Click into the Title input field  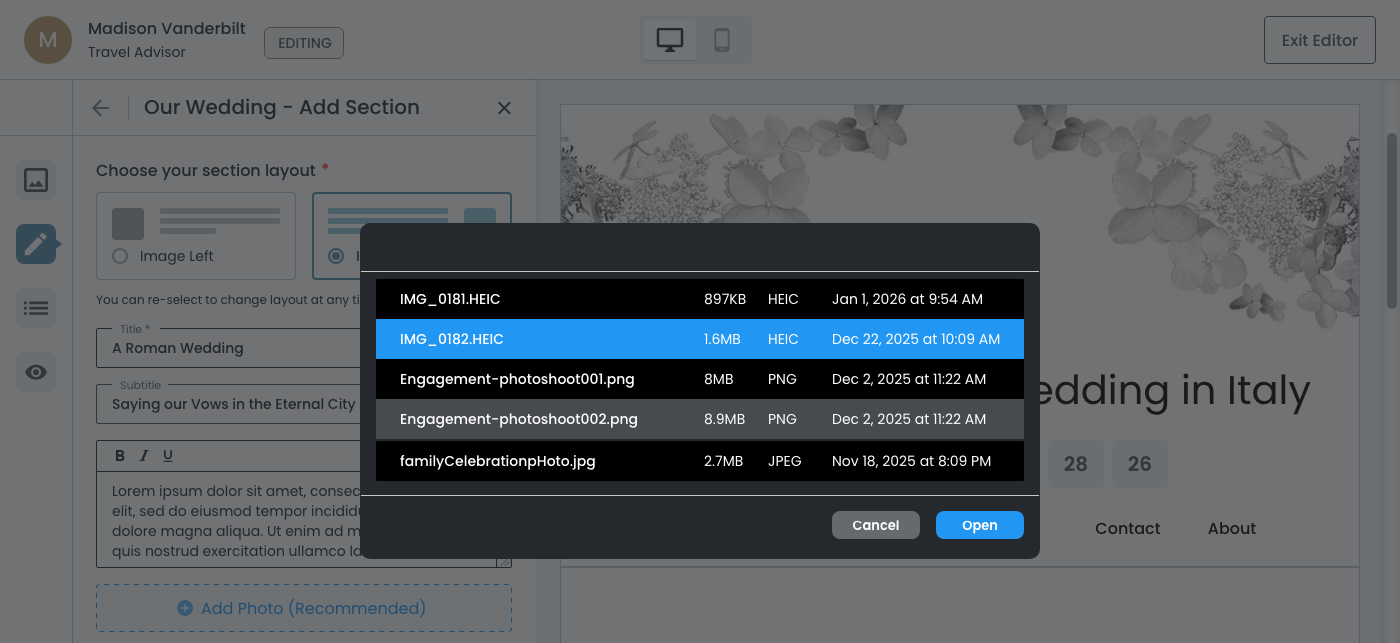(x=230, y=349)
